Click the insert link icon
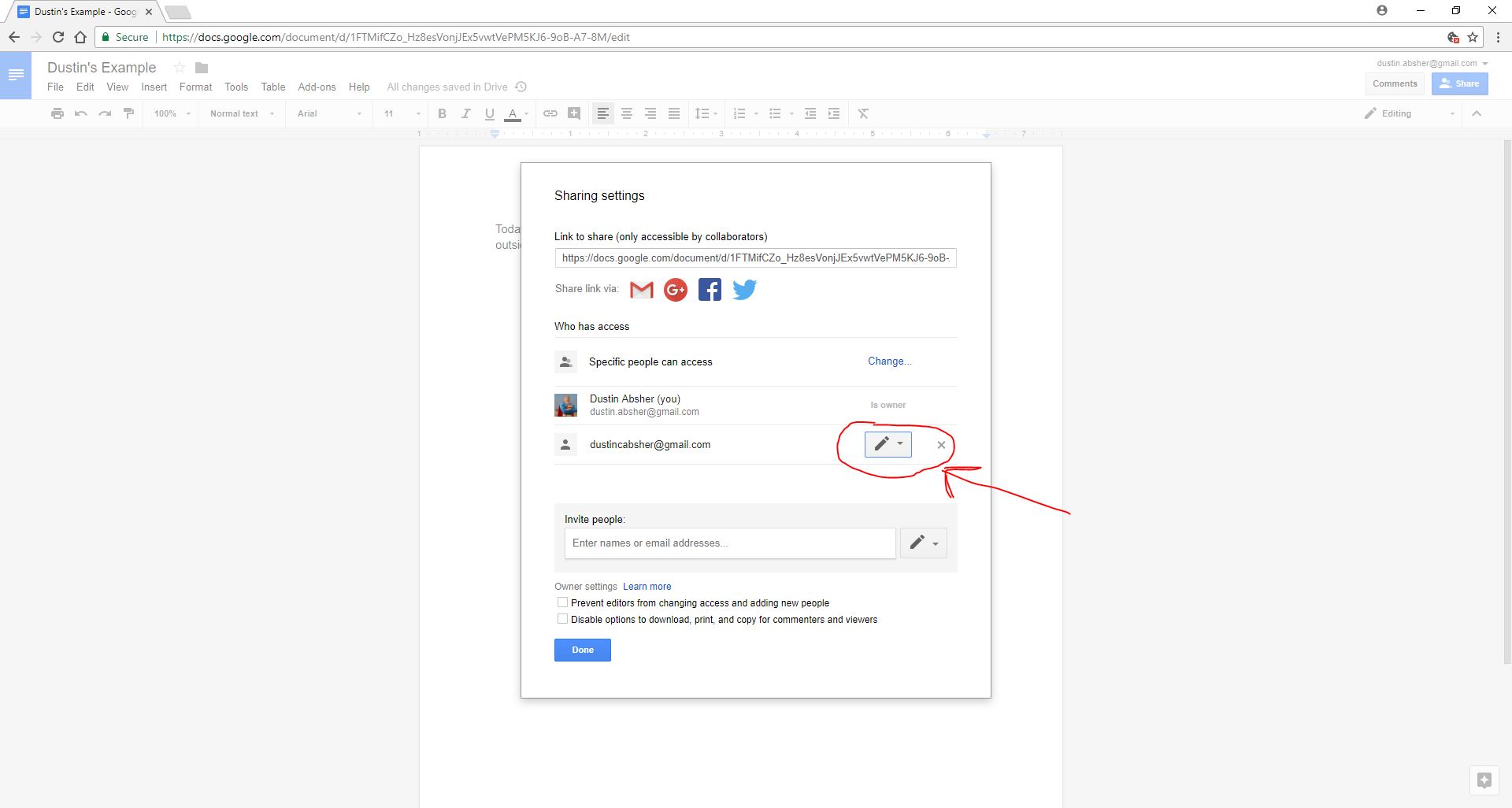 (x=550, y=113)
